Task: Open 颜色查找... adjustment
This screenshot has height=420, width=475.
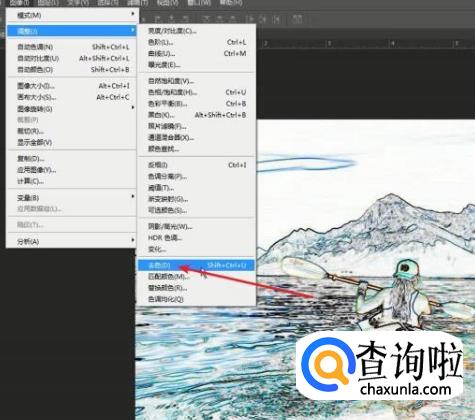Action: click(x=197, y=149)
